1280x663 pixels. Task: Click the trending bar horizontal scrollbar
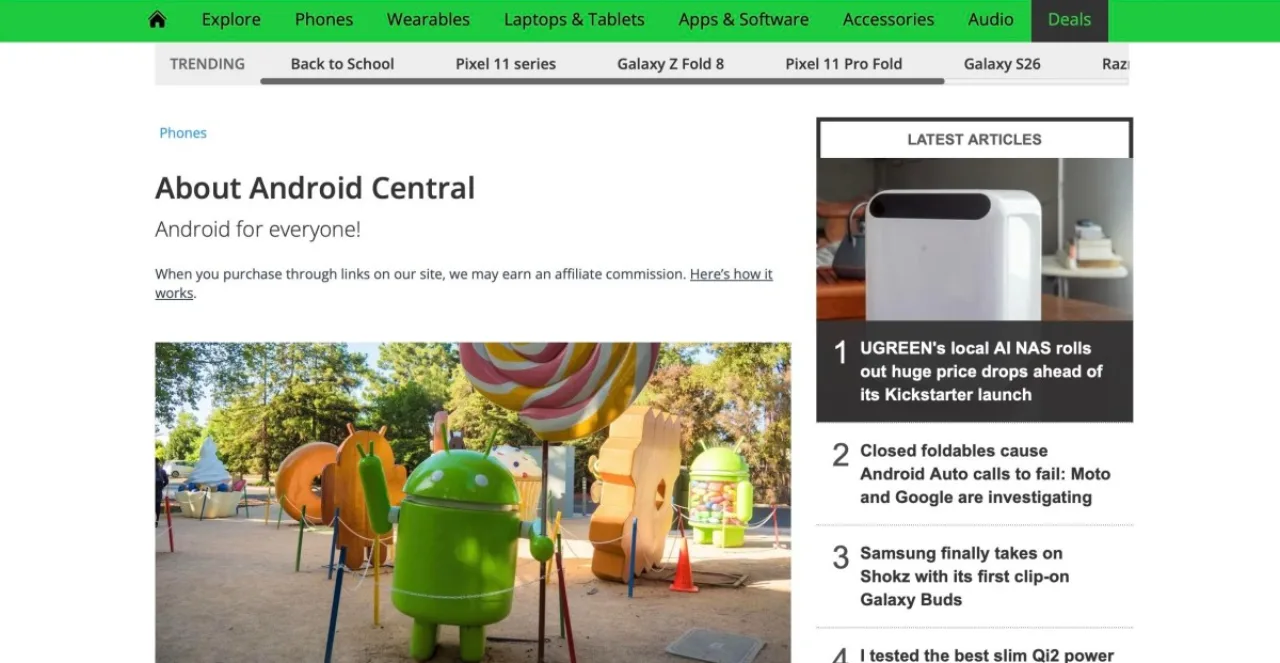coord(602,81)
